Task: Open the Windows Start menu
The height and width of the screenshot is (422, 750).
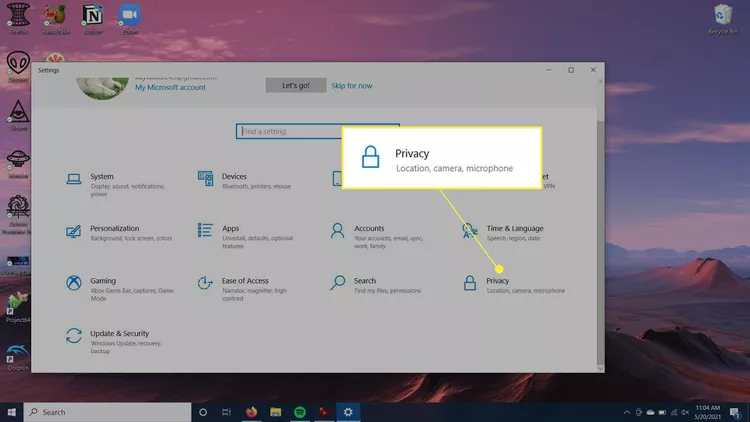Action: [12, 411]
